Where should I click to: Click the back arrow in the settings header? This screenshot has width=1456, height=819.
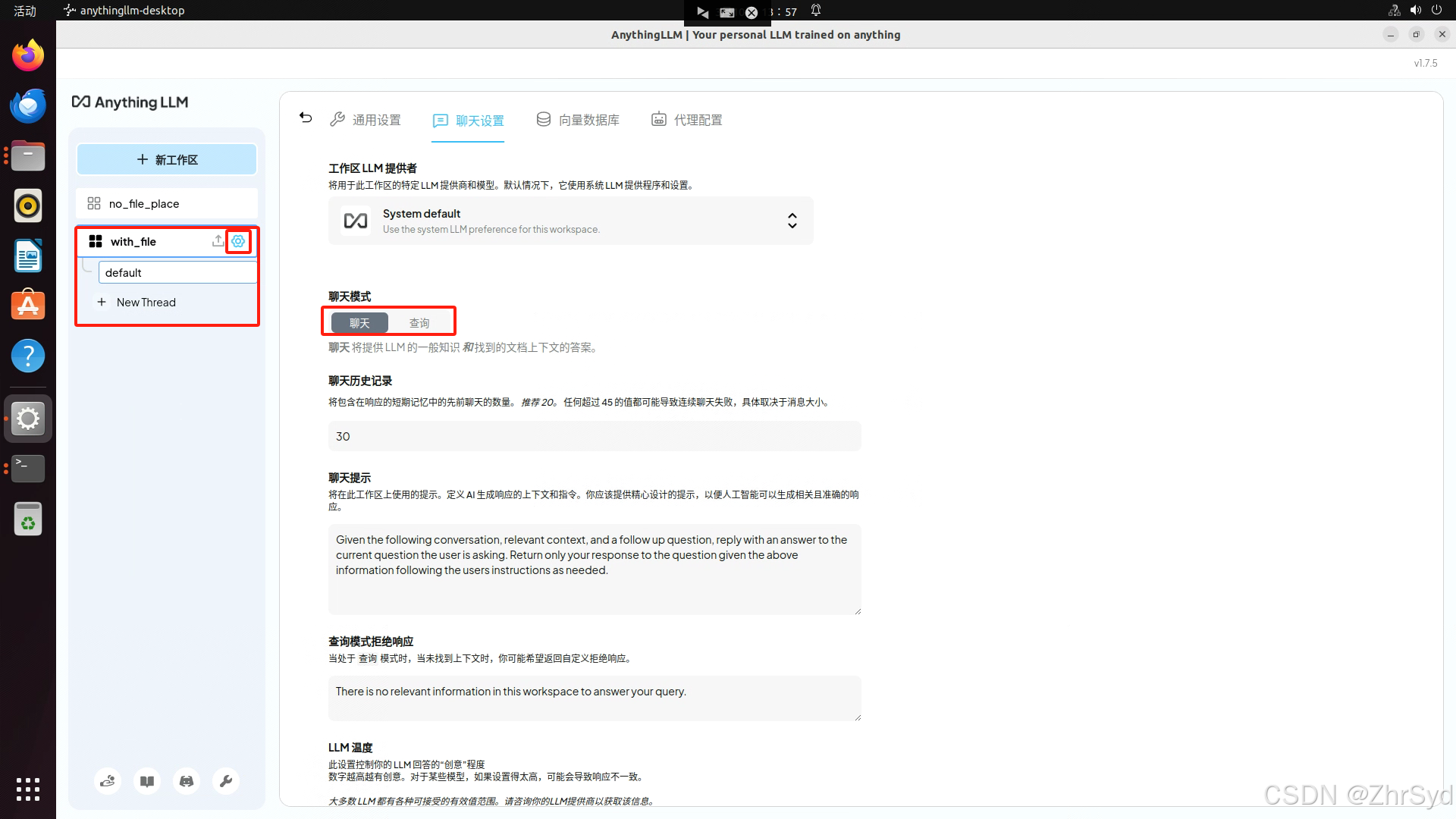click(306, 118)
